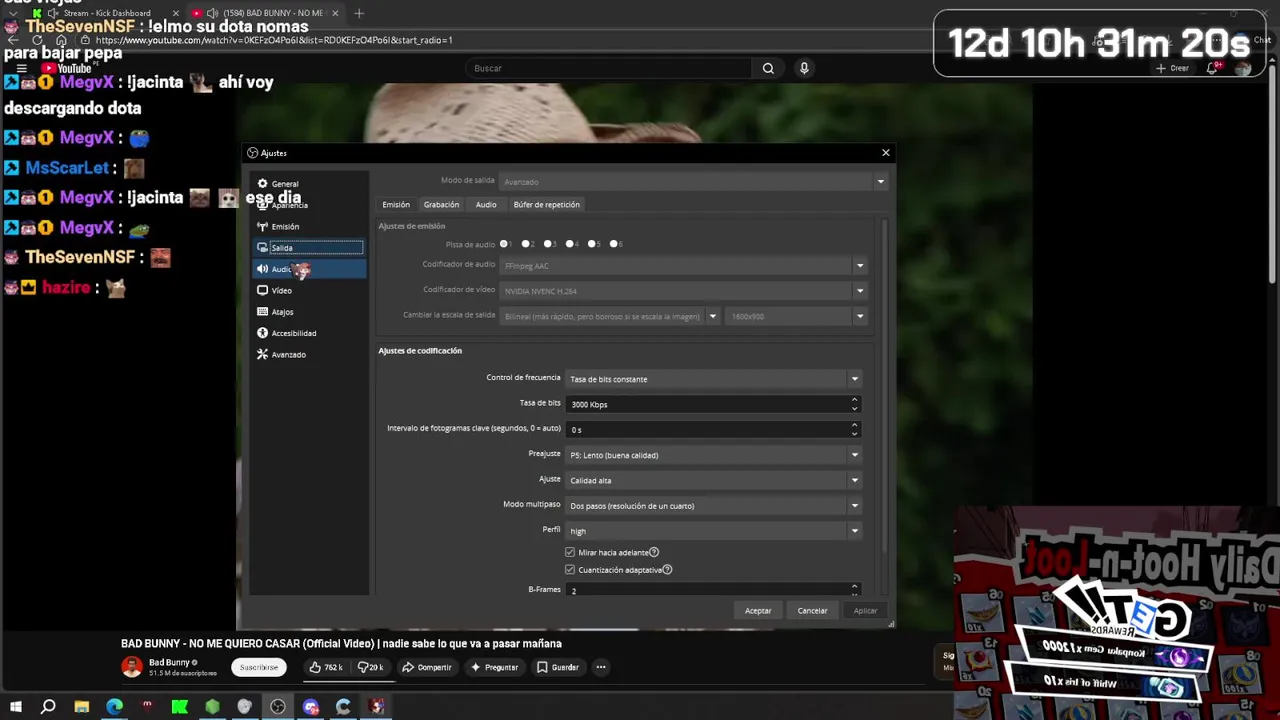Toggle Mirar hacia adelante checkbox

click(x=570, y=552)
